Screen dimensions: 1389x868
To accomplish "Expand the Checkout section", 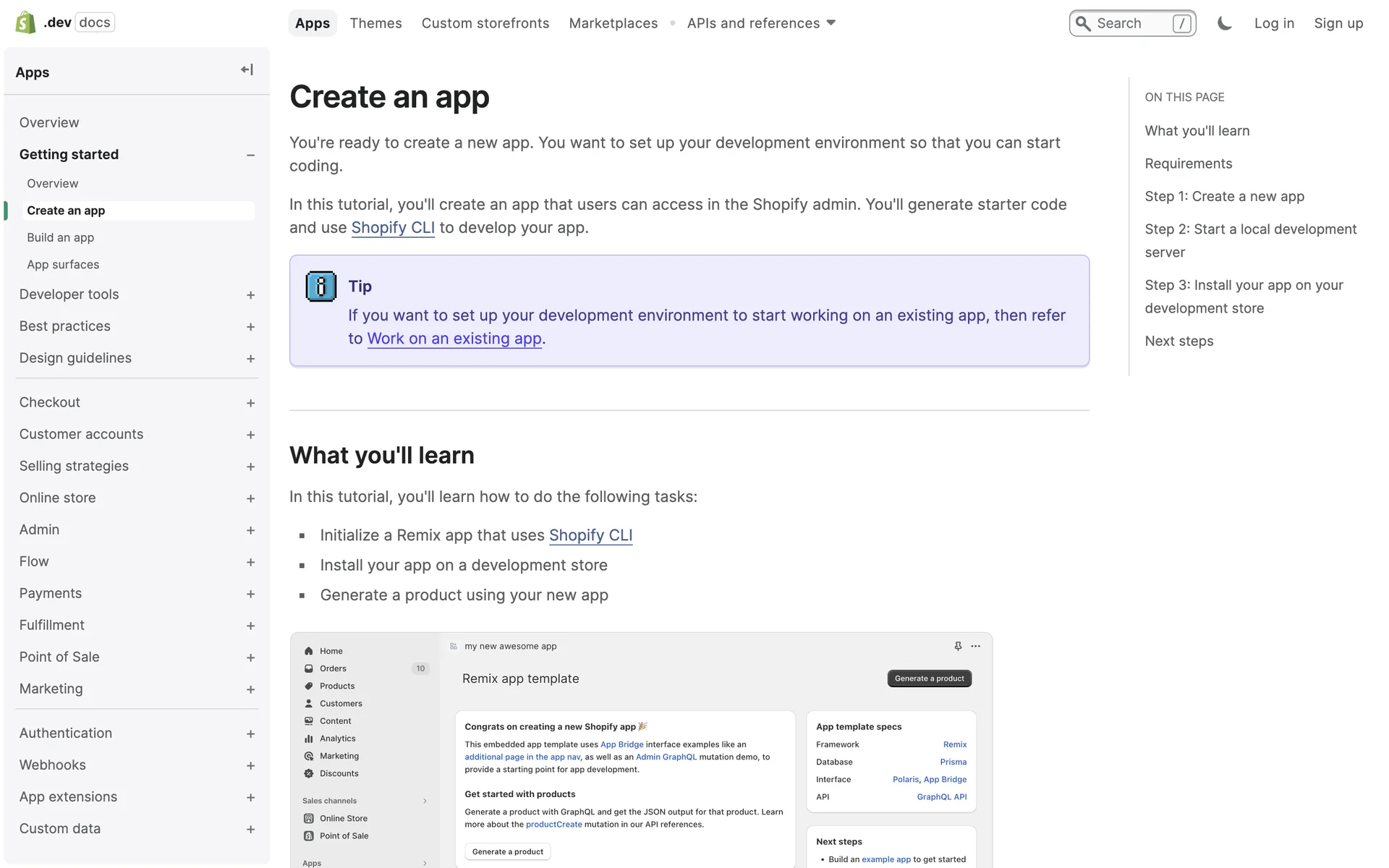I will point(250,403).
